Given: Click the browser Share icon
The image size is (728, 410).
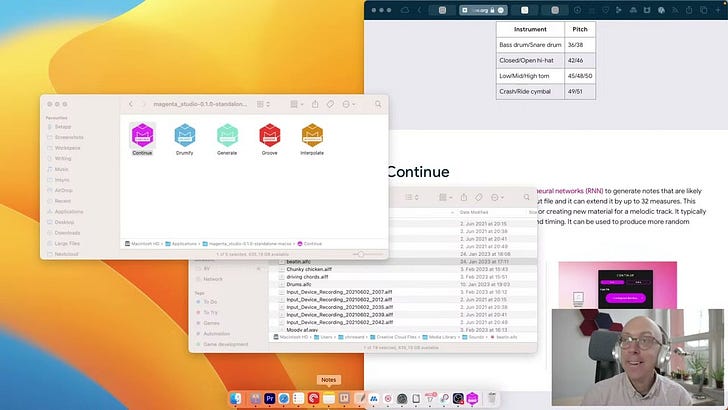Looking at the screenshot, I should coord(689,10).
